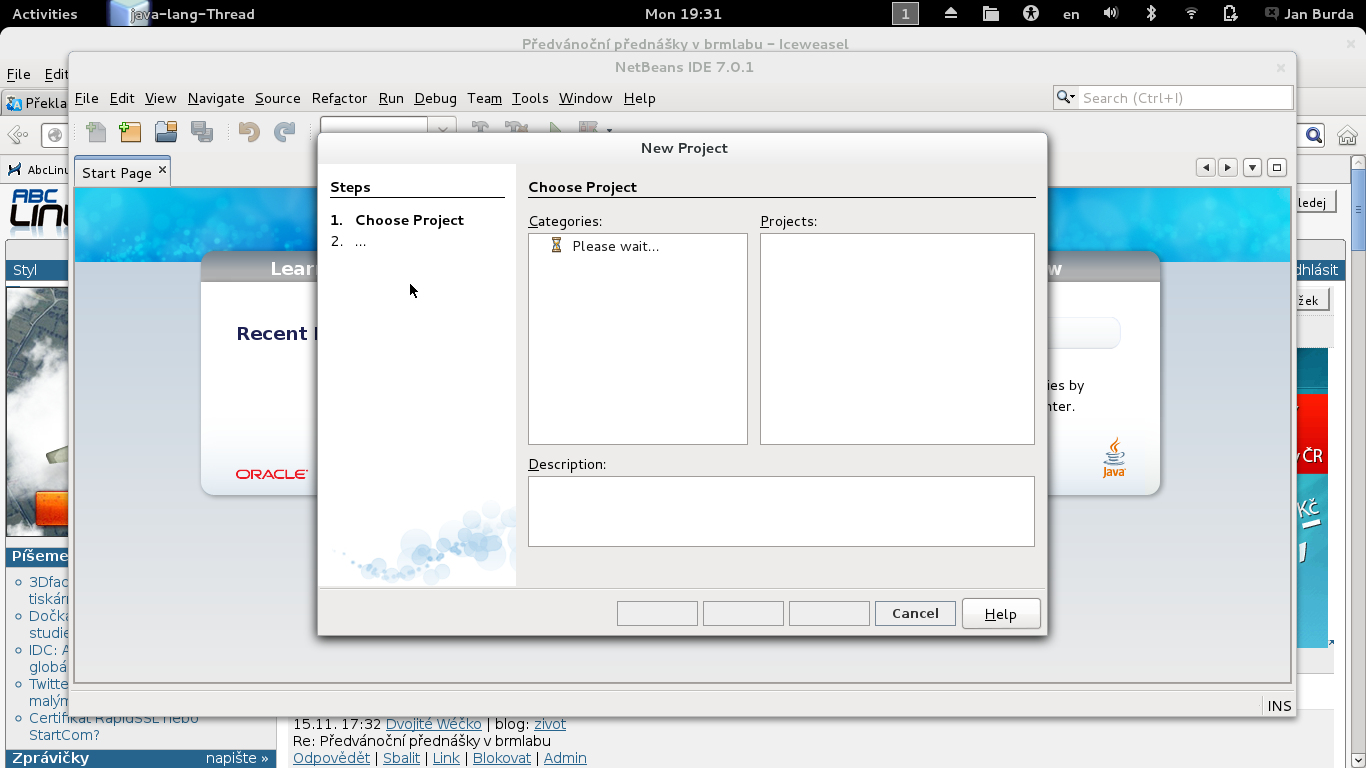The image size is (1366, 768).
Task: Click the Redo arrow icon in NetBeans toolbar
Action: click(x=285, y=132)
